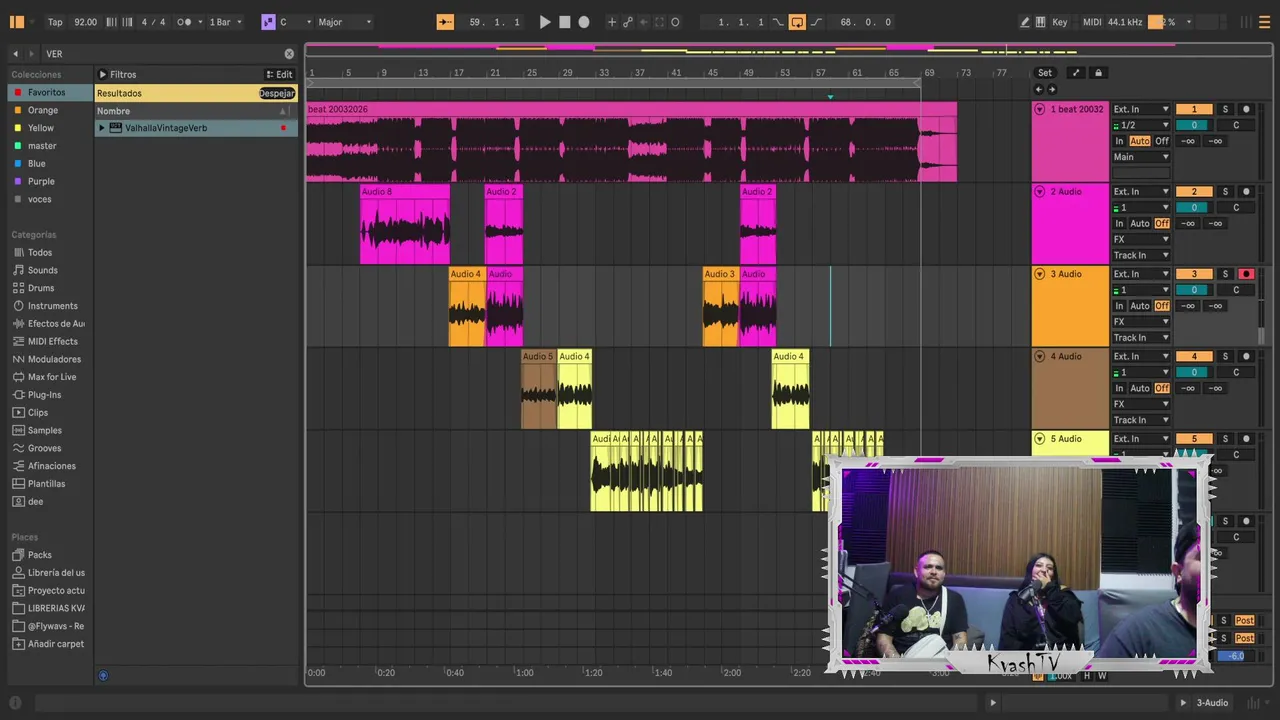
Task: Open the Grooves category
Action: [44, 448]
